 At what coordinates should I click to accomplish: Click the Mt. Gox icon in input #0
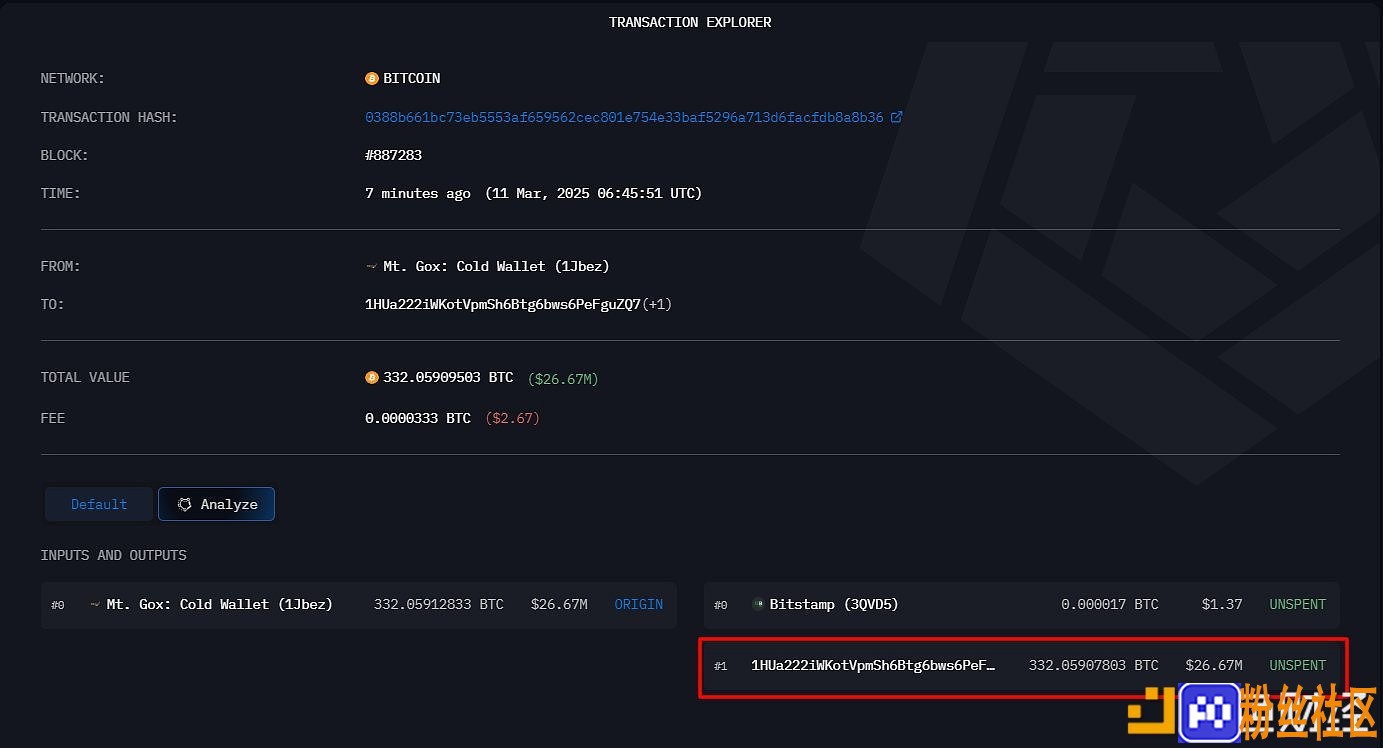pos(96,604)
